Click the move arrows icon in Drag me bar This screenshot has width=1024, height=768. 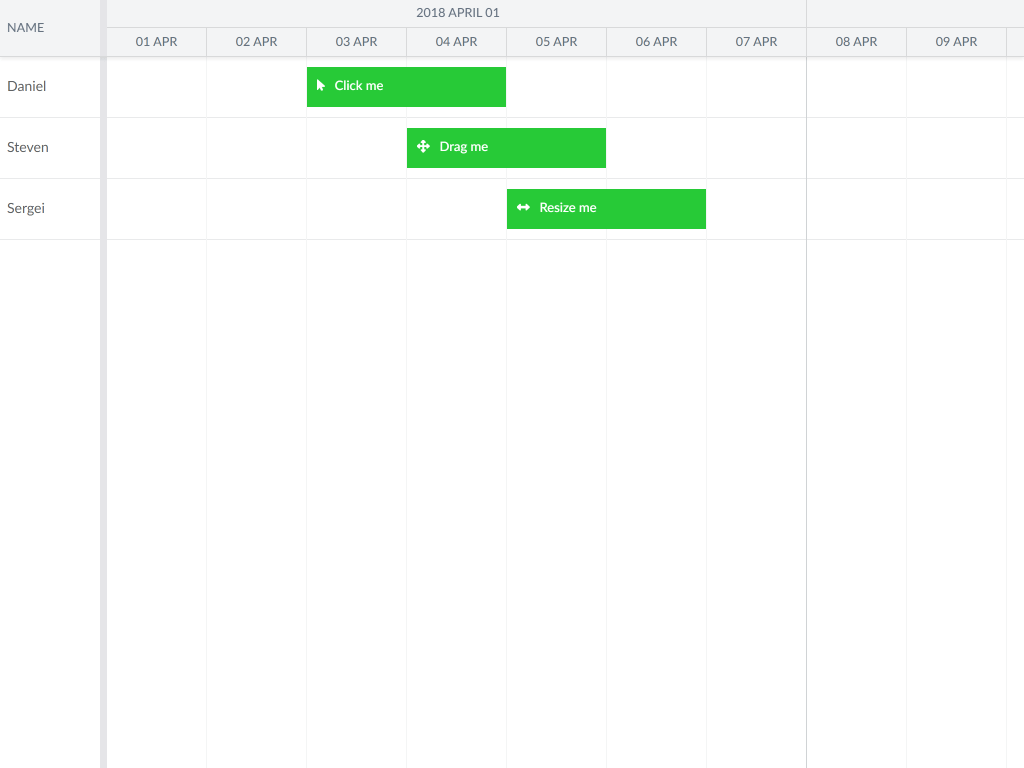tap(423, 146)
